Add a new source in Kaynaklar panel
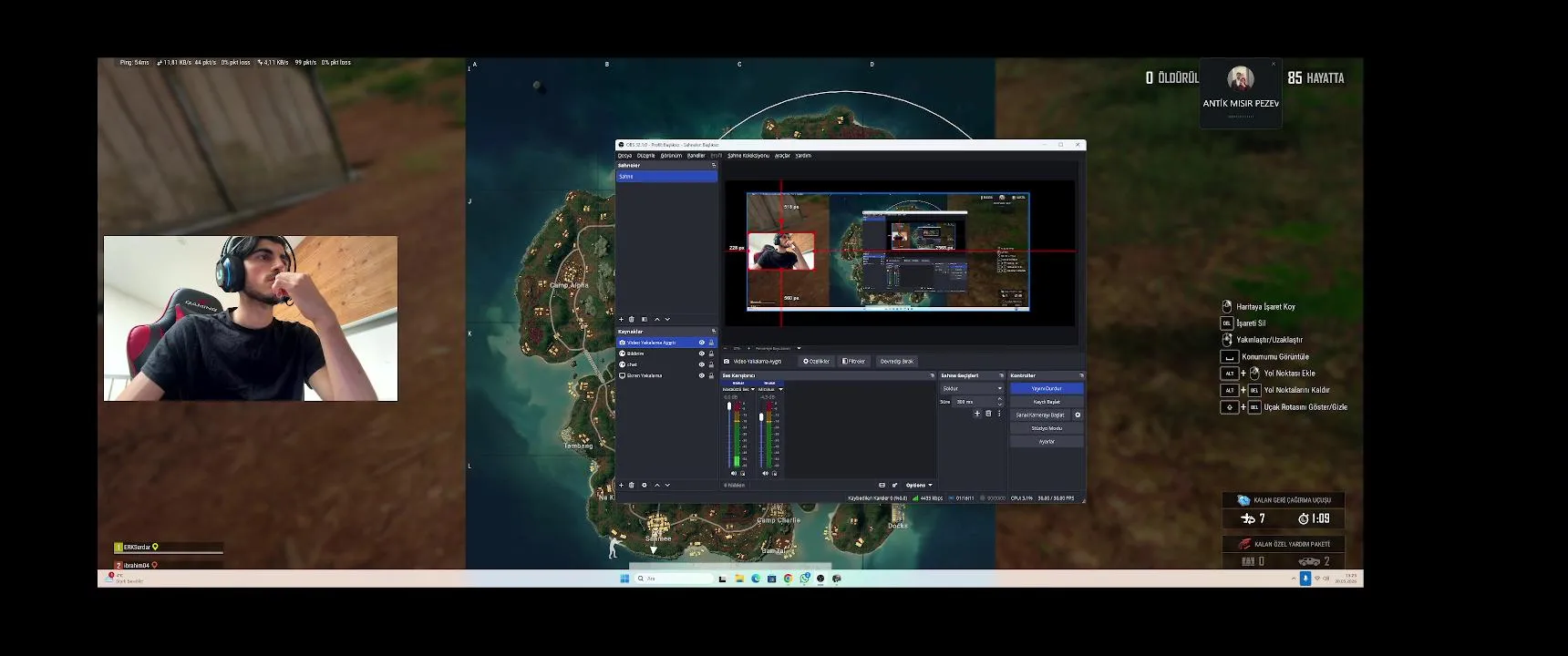Image resolution: width=1568 pixels, height=656 pixels. pos(621,485)
